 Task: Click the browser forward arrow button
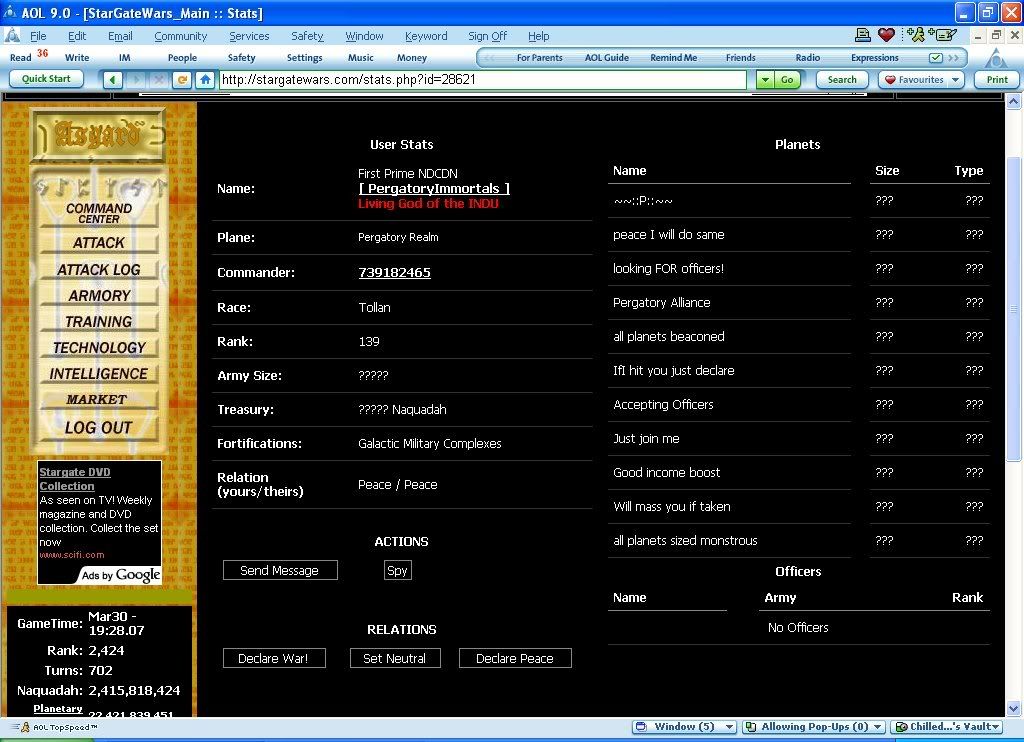coord(136,80)
